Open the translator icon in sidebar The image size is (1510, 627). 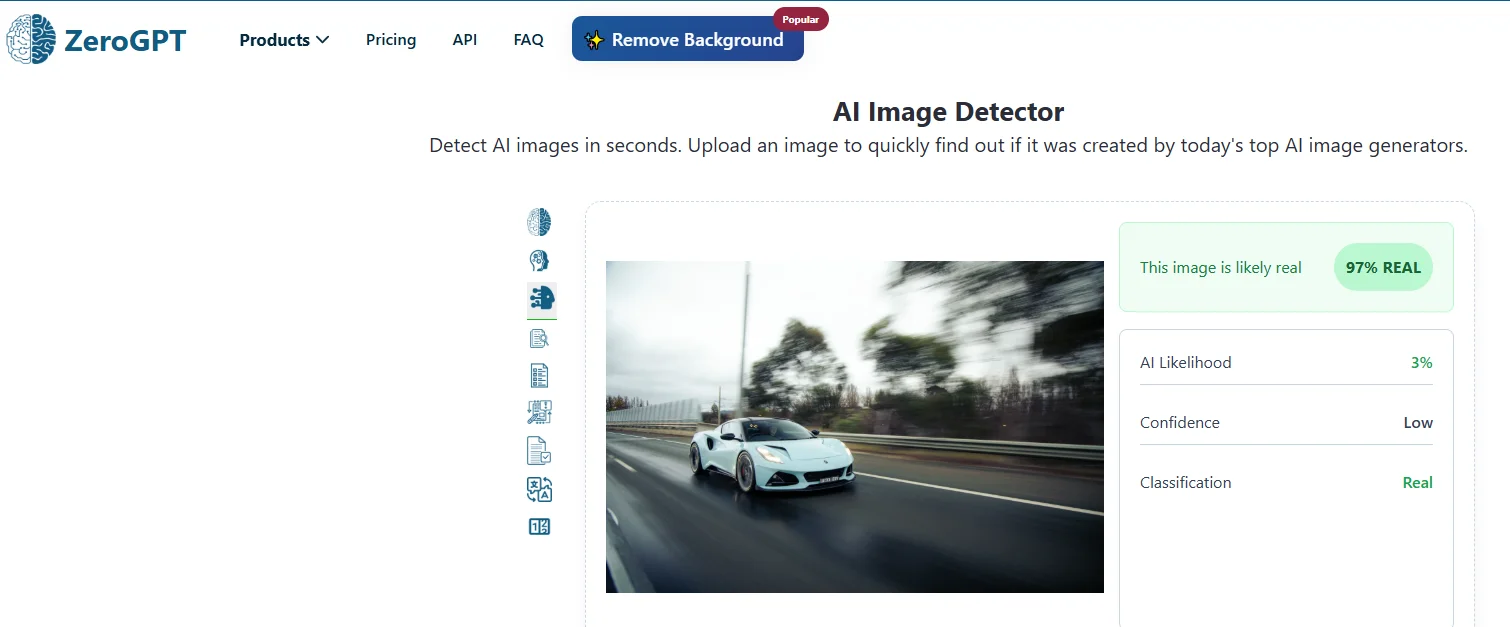[x=540, y=489]
